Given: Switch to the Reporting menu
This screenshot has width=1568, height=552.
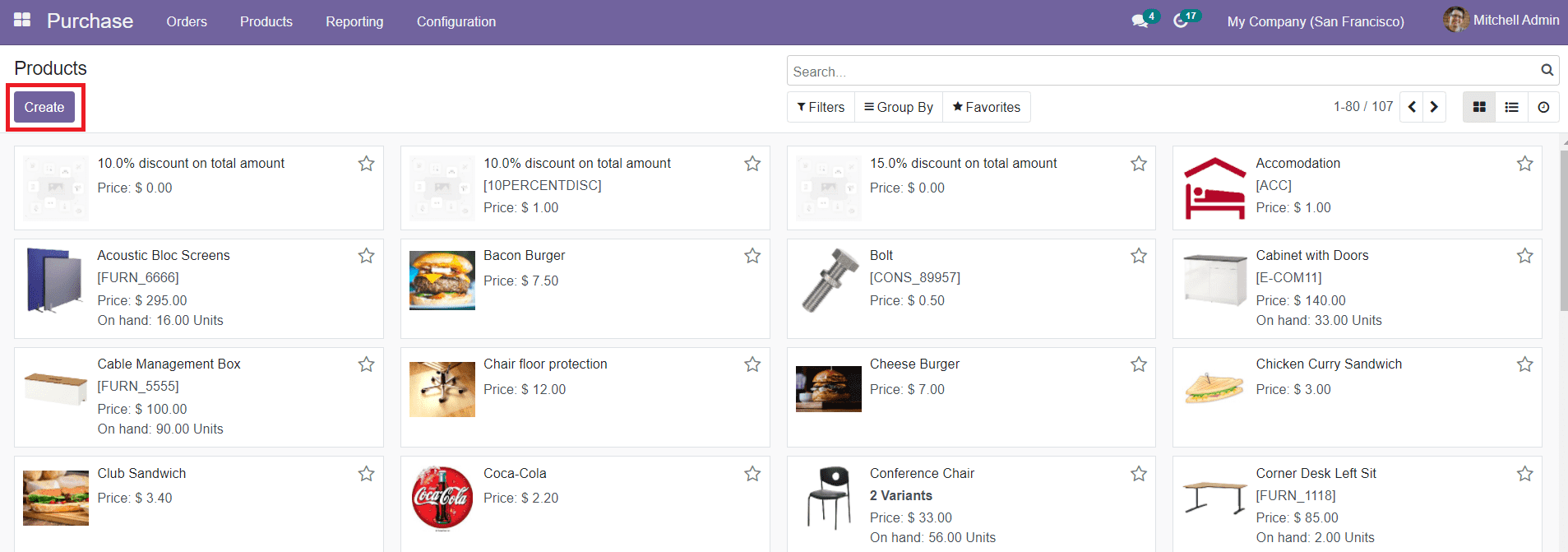Looking at the screenshot, I should coord(354,21).
